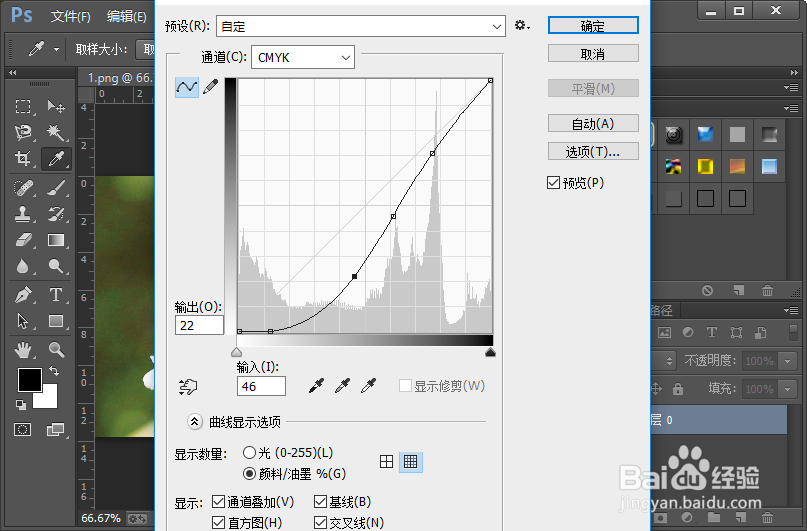Screen dimensions: 807x531
Task: Click the 自动(A) auto button
Action: (593, 123)
